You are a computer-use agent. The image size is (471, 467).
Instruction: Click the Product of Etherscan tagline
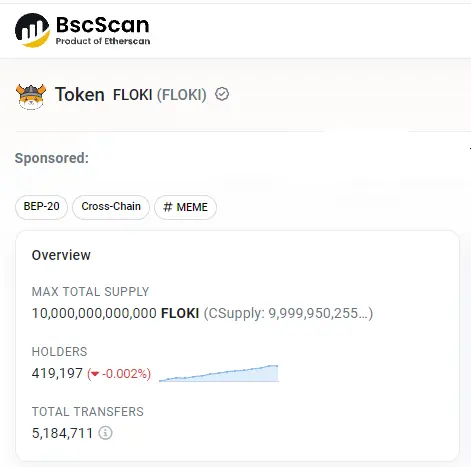click(x=103, y=41)
